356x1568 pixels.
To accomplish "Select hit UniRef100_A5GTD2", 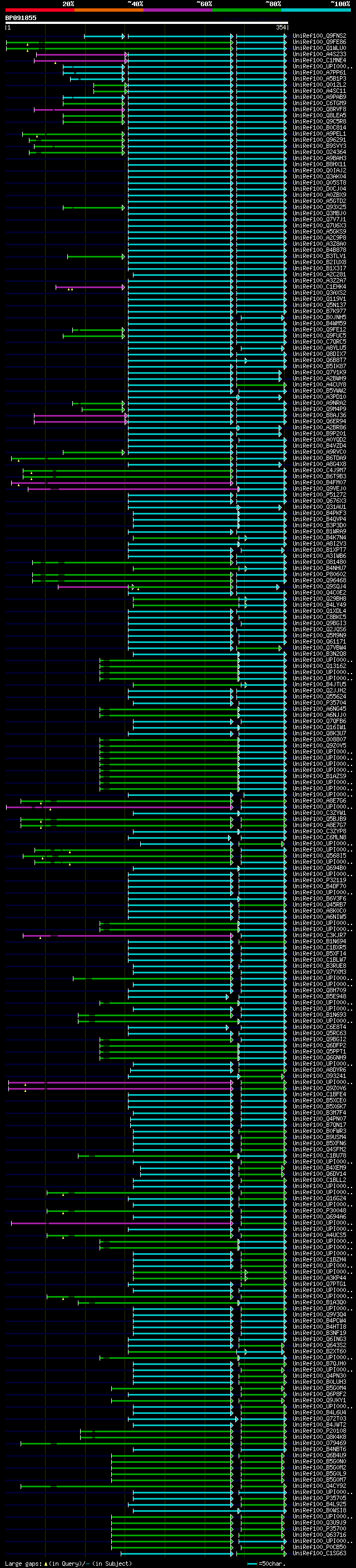I will coord(319,201).
